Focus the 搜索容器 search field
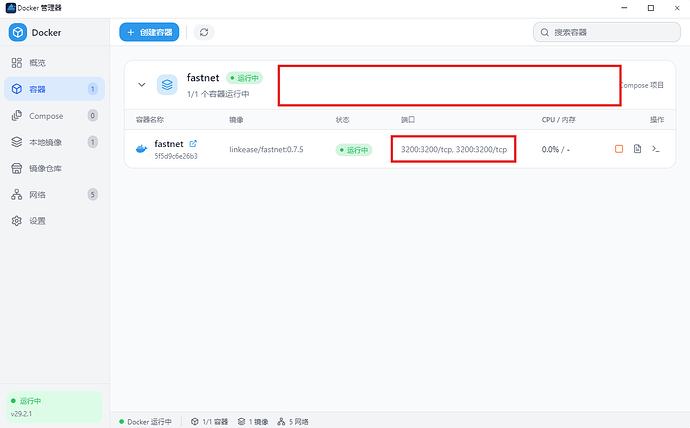 pos(607,32)
